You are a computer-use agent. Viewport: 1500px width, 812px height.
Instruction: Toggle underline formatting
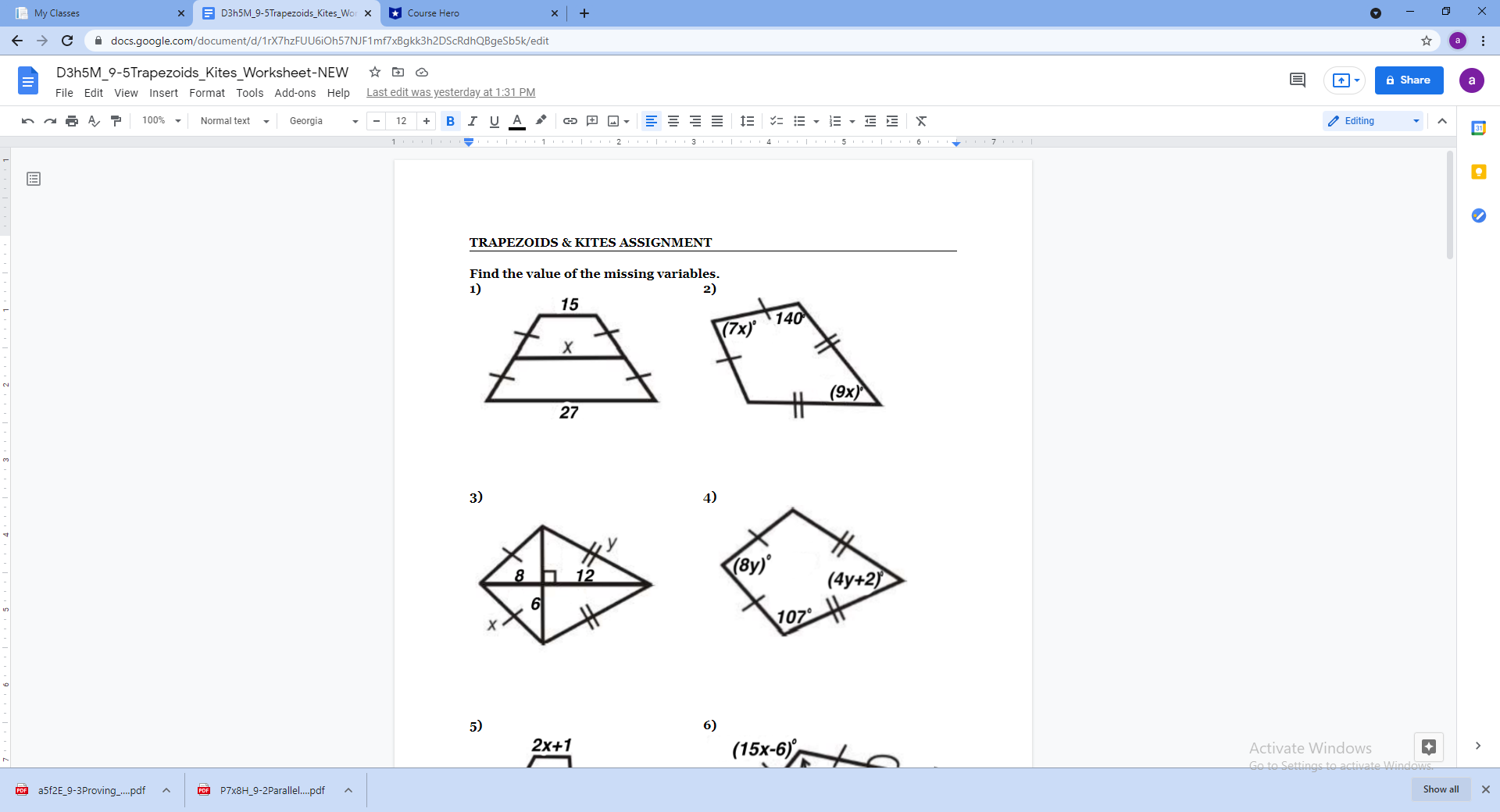[494, 121]
